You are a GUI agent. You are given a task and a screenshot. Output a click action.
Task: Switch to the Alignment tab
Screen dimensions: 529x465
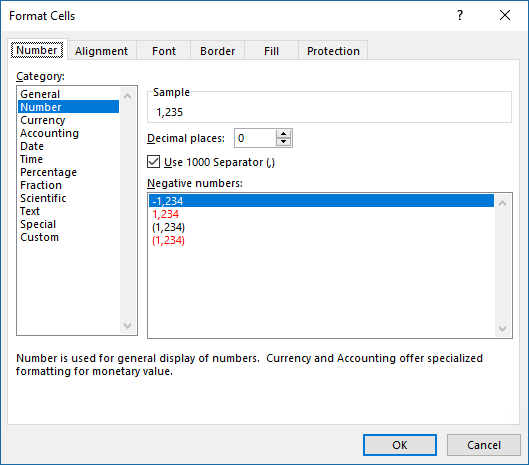[x=102, y=51]
